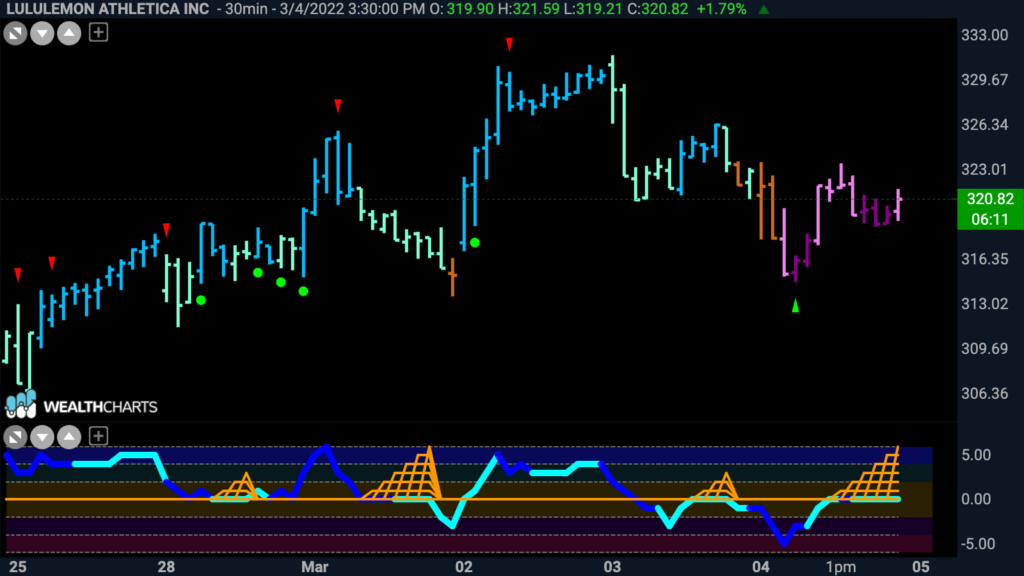Click the 323.01 price axis label
Image resolution: width=1024 pixels, height=576 pixels.
(x=984, y=170)
